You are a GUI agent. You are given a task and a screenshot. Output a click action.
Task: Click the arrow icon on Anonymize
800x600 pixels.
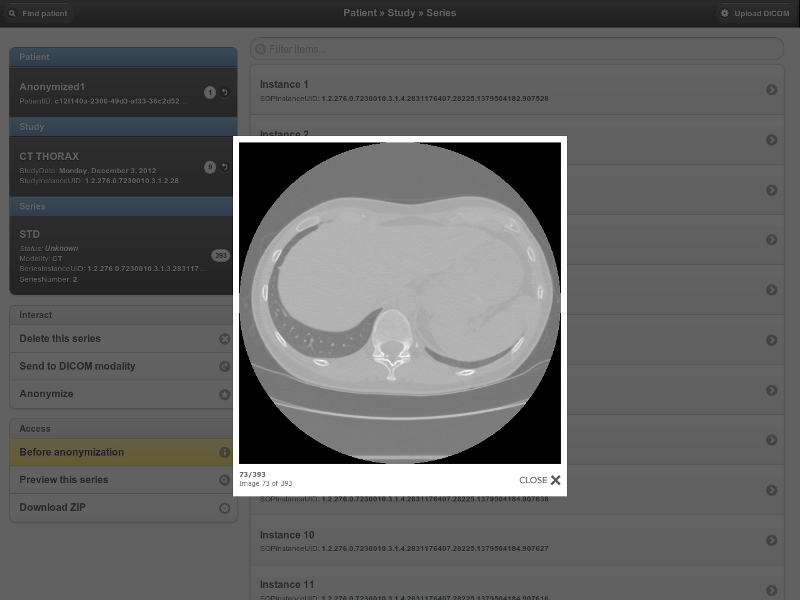tap(225, 394)
